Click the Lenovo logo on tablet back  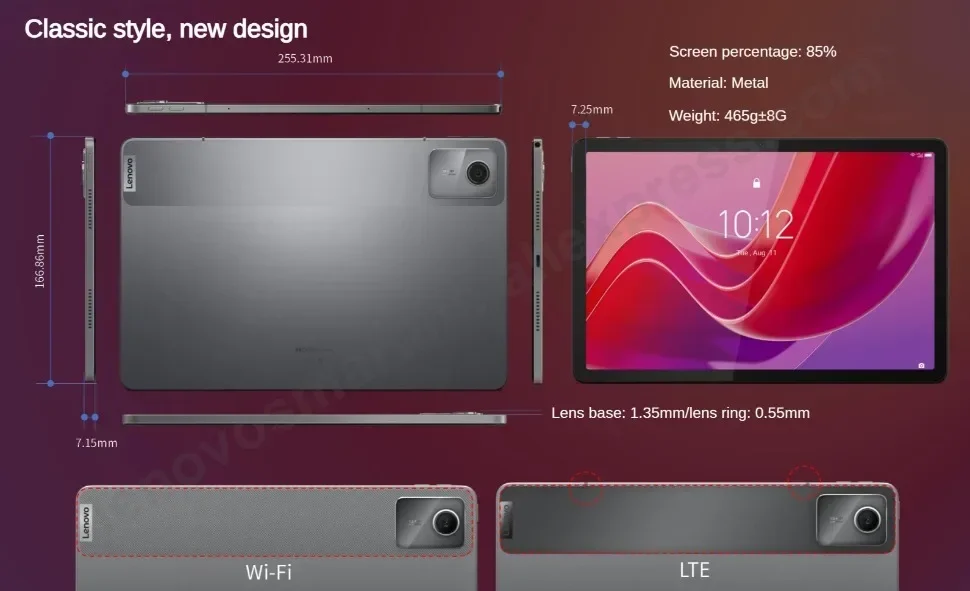tap(129, 173)
